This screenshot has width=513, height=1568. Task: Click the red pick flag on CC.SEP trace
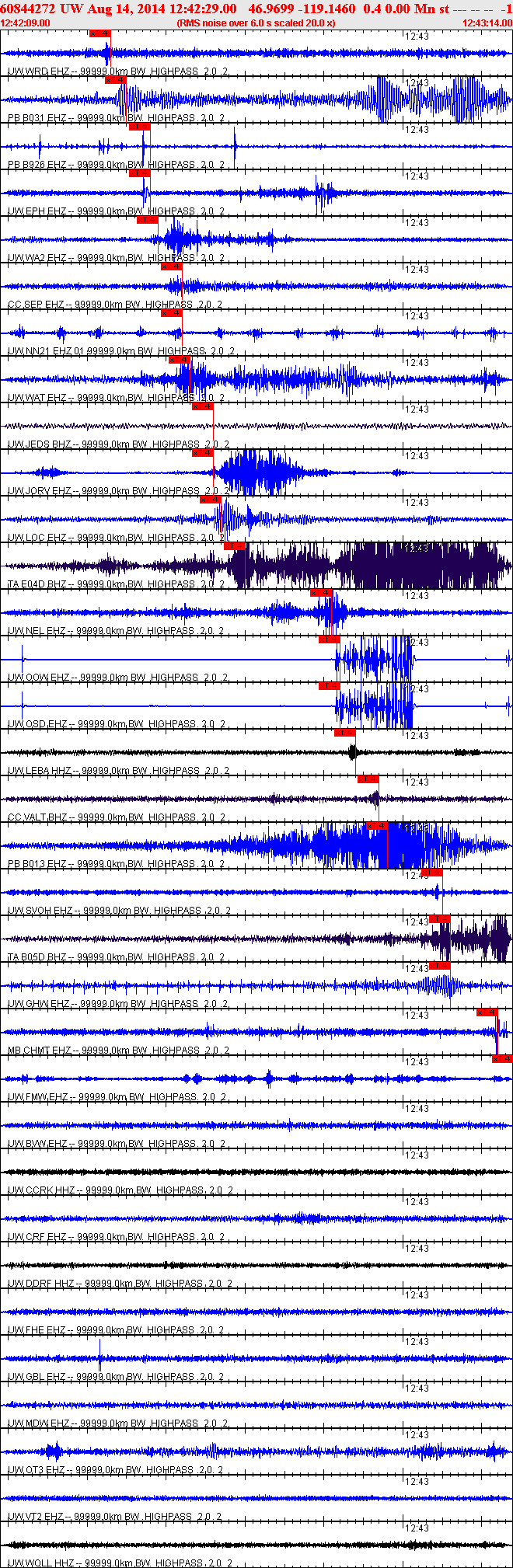coord(171,267)
